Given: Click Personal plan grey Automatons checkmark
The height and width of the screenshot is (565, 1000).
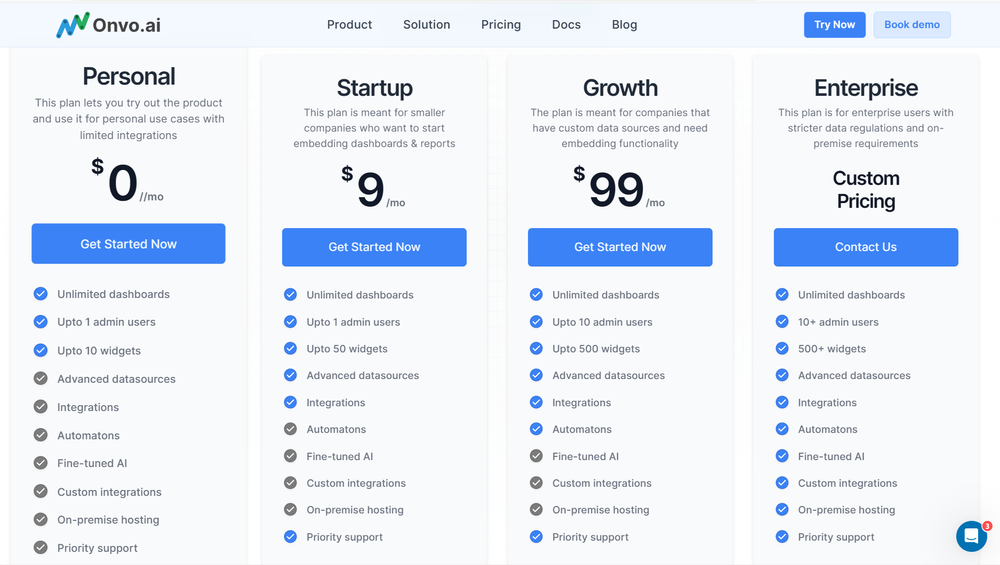Looking at the screenshot, I should coord(41,435).
